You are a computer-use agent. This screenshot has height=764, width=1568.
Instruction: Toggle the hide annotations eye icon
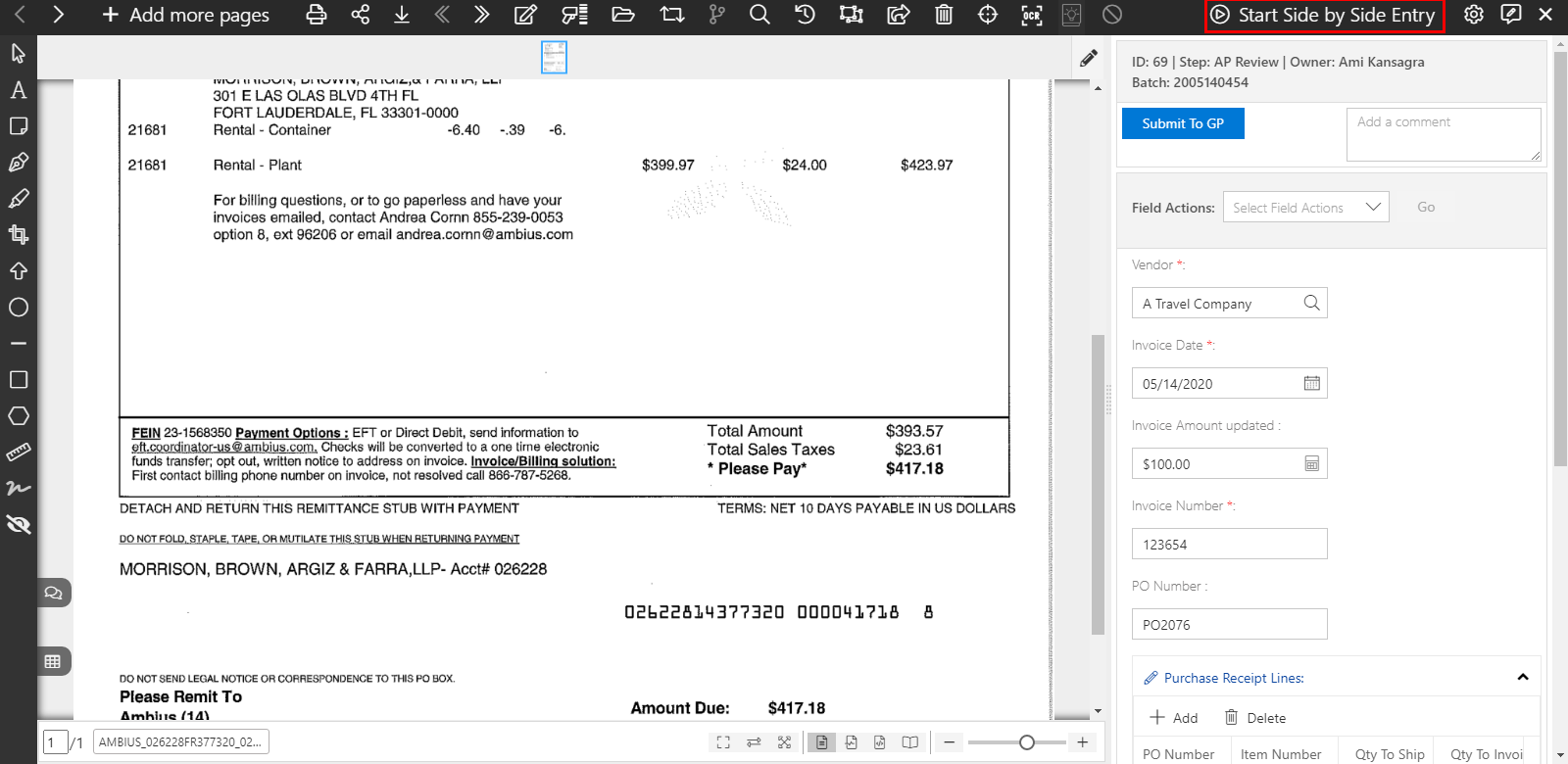click(18, 525)
